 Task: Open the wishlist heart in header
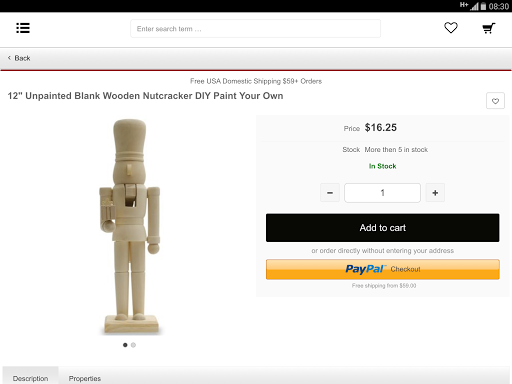[451, 28]
